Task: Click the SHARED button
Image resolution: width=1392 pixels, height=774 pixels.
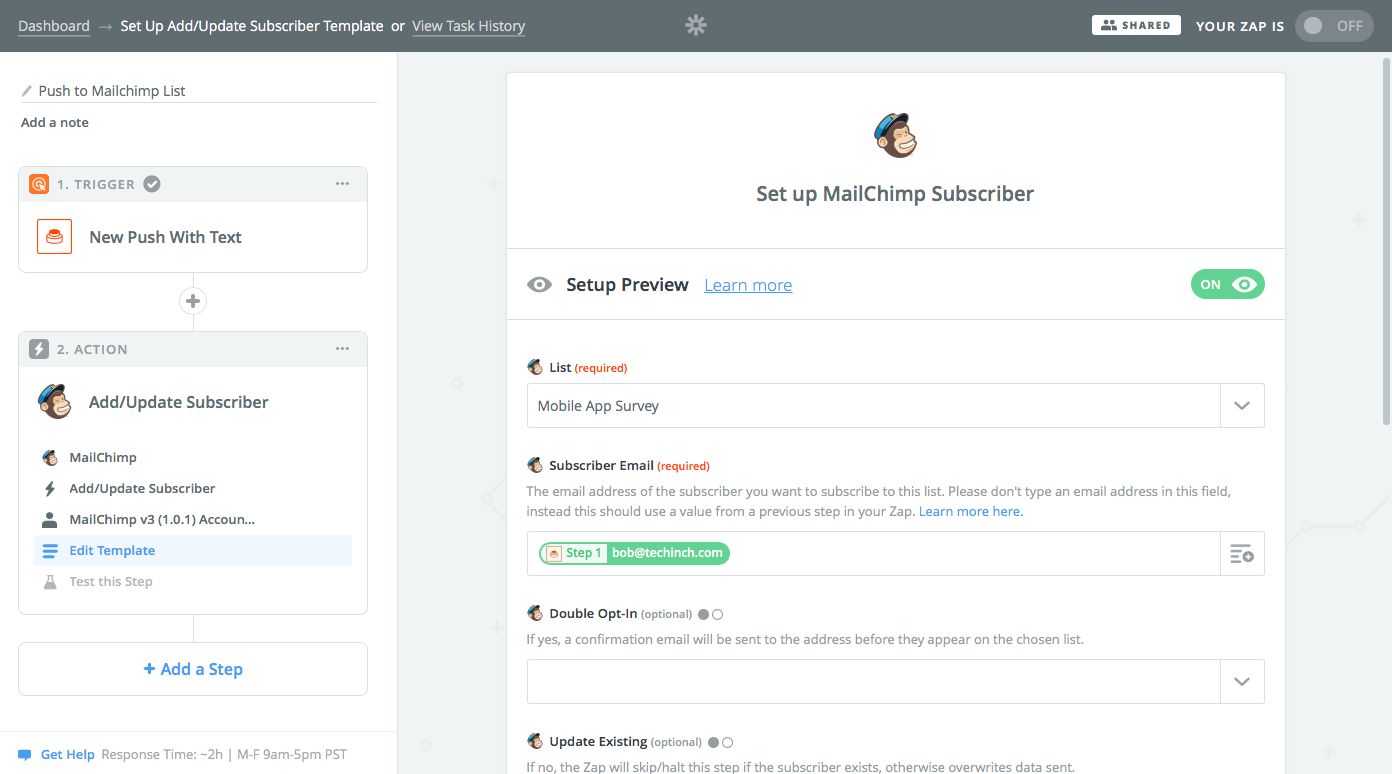Action: (x=1136, y=25)
